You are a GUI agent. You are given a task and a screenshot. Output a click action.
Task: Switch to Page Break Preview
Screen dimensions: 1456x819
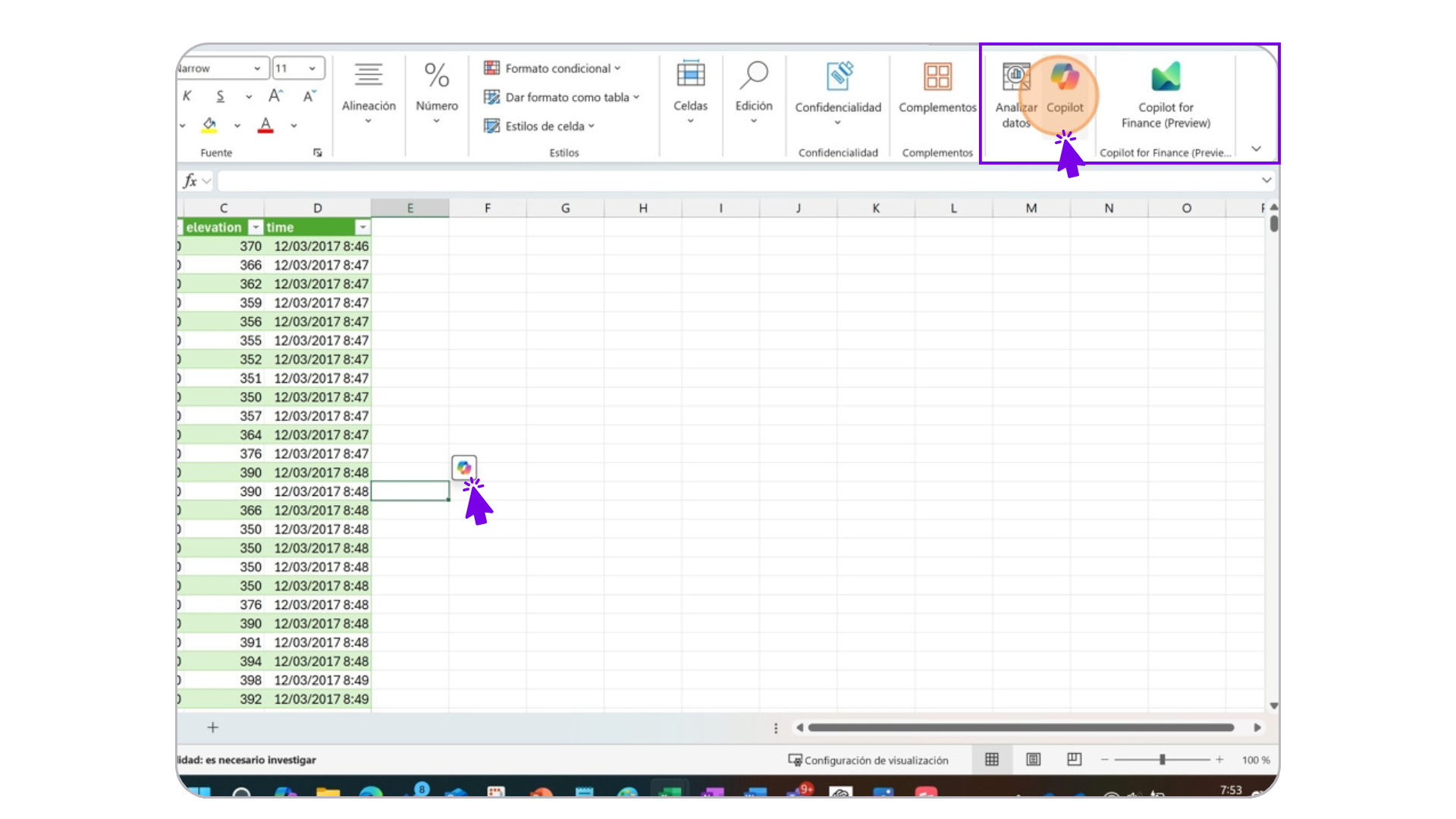tap(1074, 759)
